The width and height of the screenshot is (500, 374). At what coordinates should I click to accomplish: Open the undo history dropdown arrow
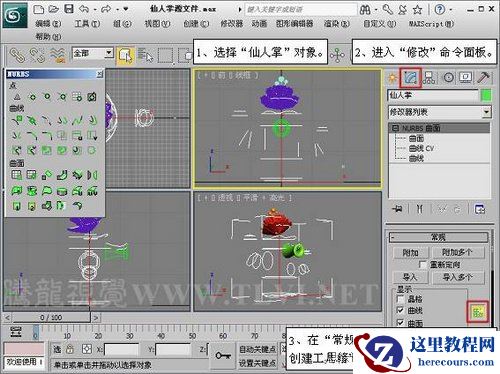click(x=95, y=10)
